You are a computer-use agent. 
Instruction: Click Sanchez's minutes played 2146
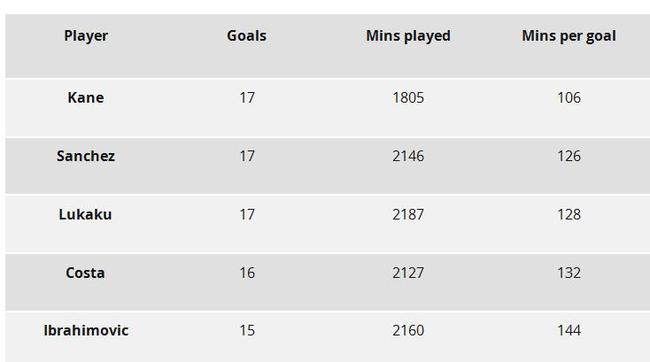pos(408,156)
